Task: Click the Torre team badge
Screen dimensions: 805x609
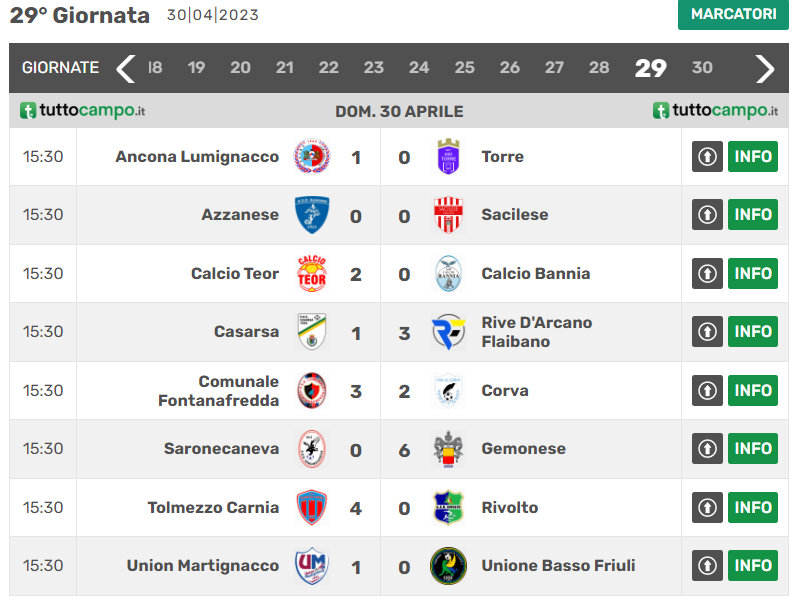Action: coord(448,156)
